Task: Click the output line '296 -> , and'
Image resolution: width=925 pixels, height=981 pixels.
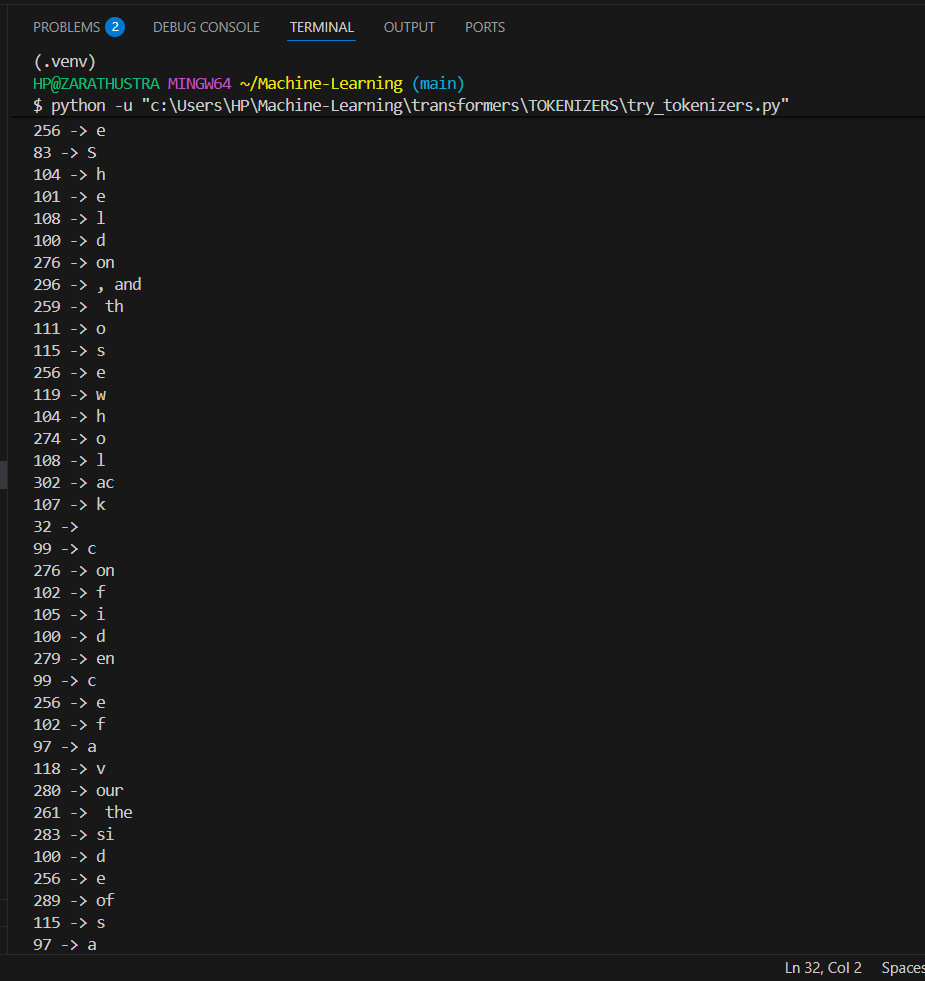Action: point(87,285)
